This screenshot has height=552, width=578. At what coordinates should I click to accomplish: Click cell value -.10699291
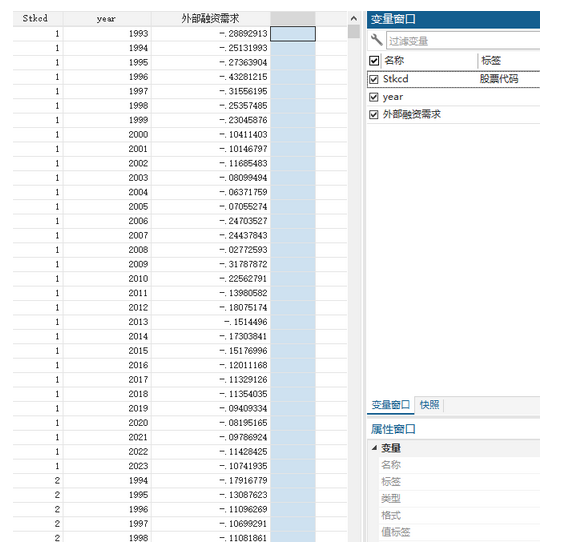243,524
